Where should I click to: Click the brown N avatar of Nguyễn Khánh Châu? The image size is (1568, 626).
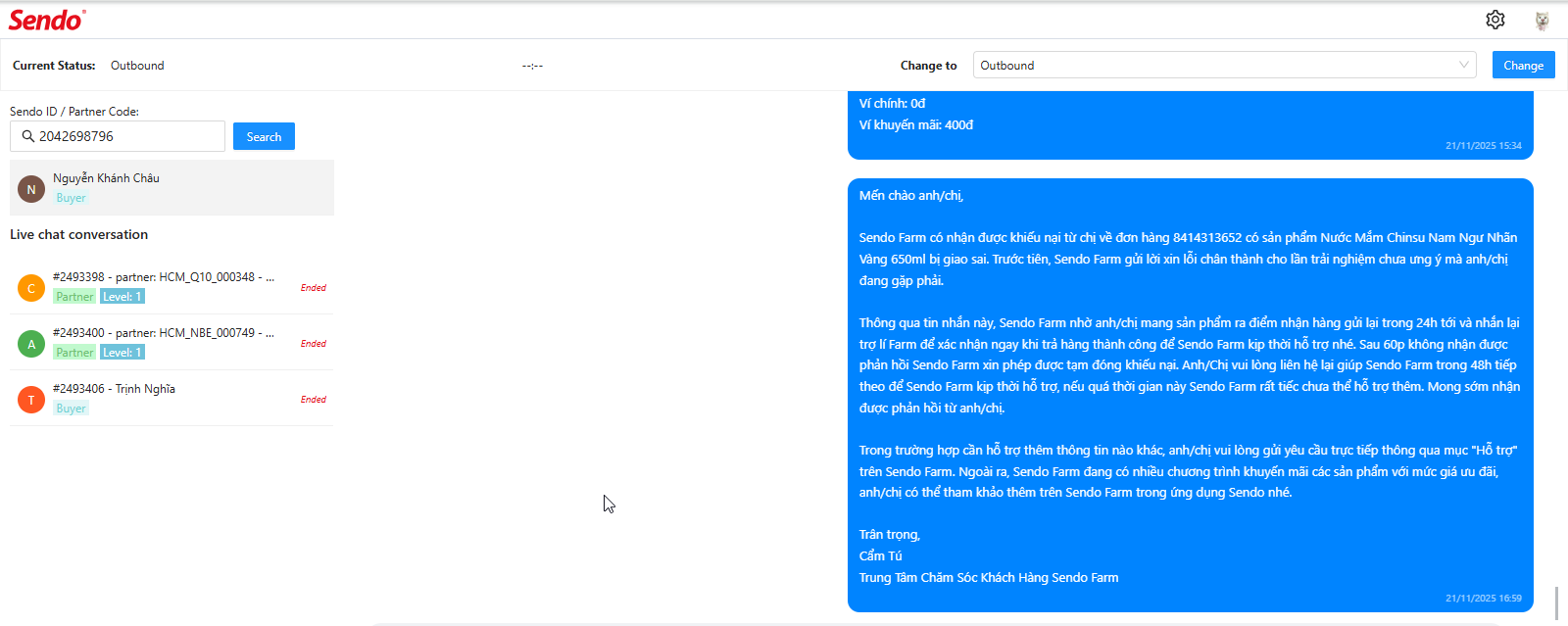click(31, 189)
